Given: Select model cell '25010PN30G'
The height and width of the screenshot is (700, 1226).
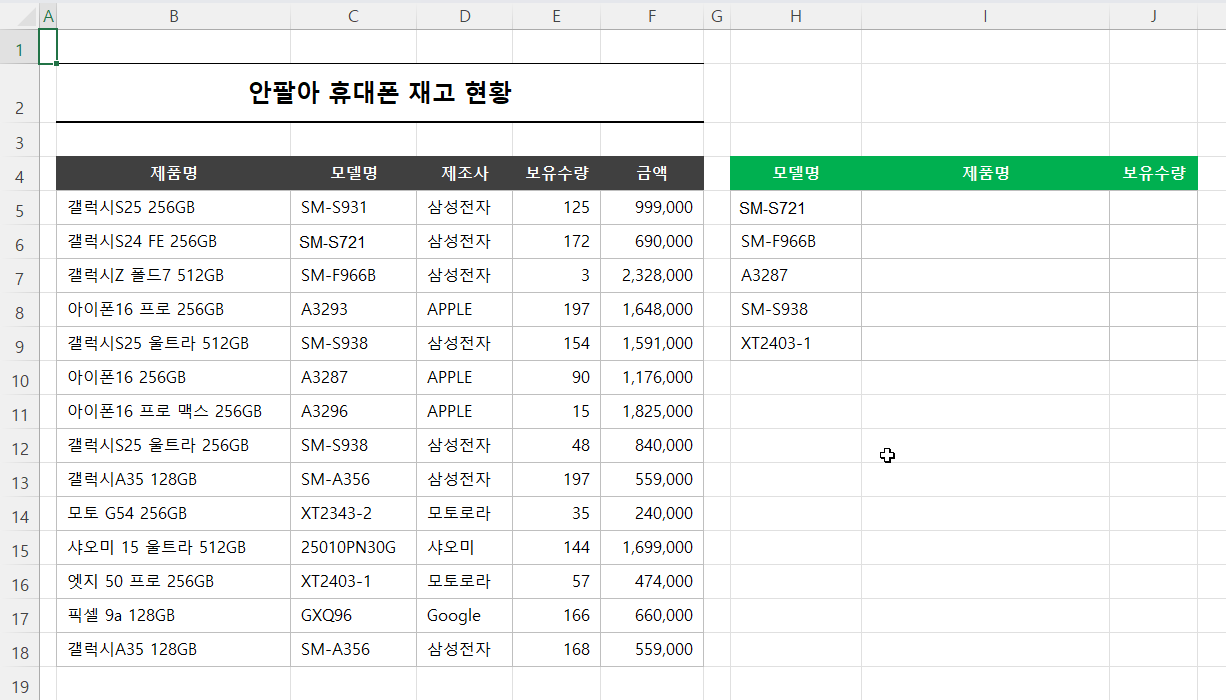Looking at the screenshot, I should (x=353, y=548).
